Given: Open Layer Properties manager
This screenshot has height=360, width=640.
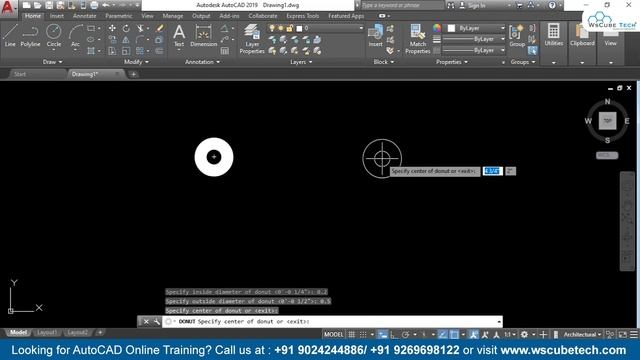Looking at the screenshot, I should click(252, 39).
